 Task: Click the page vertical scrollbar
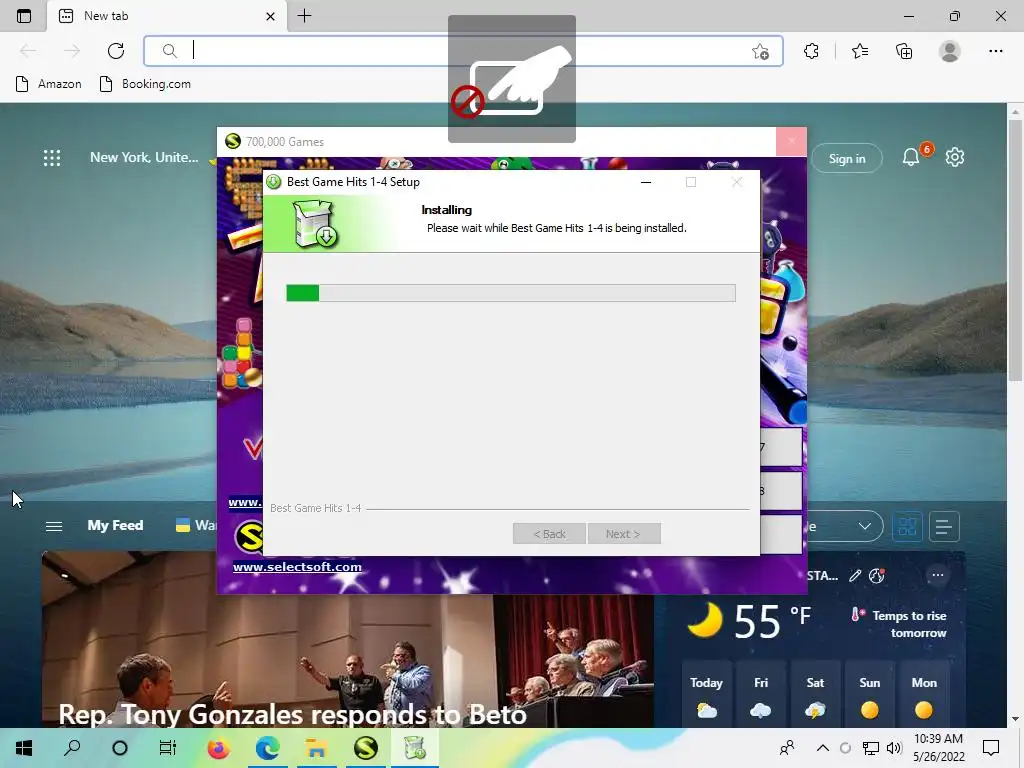point(1015,248)
